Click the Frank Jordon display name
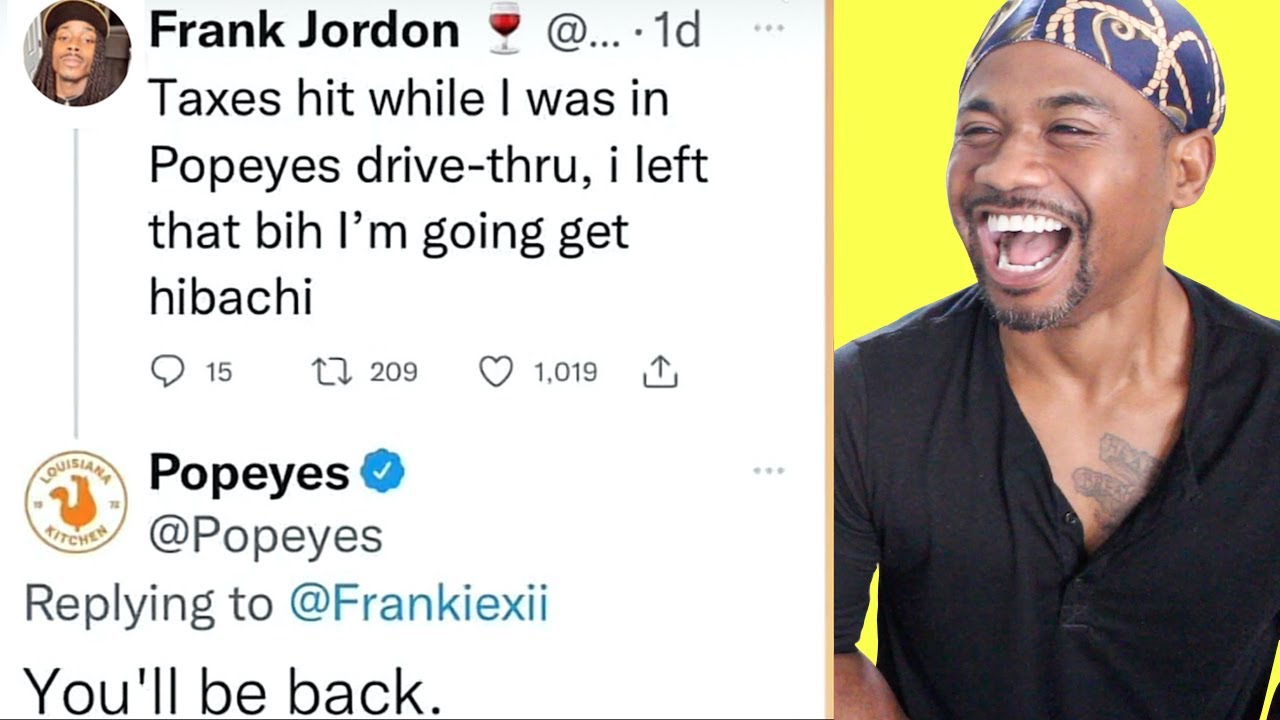The height and width of the screenshot is (720, 1280). [x=304, y=31]
